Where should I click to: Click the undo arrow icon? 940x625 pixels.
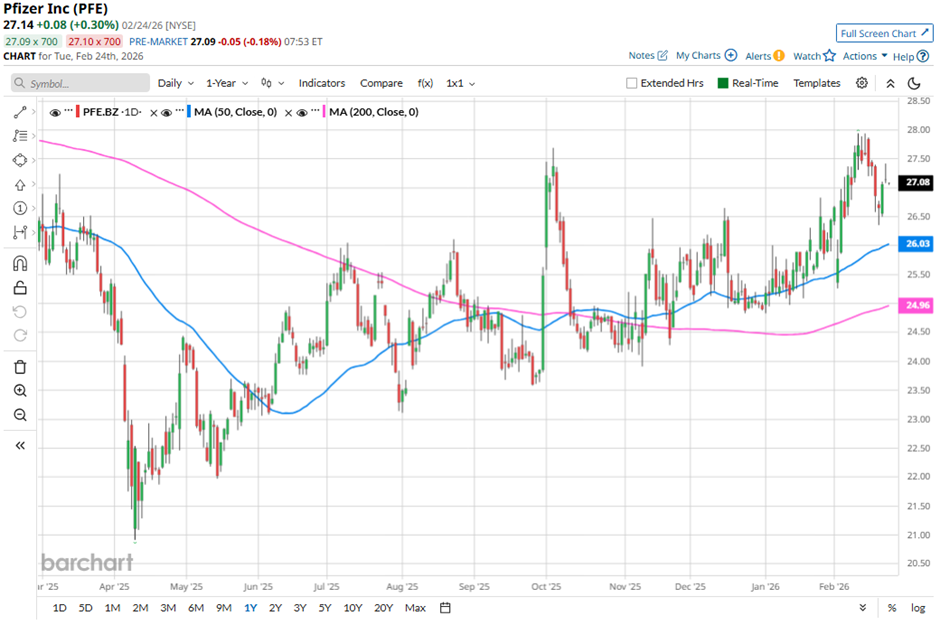[x=20, y=312]
